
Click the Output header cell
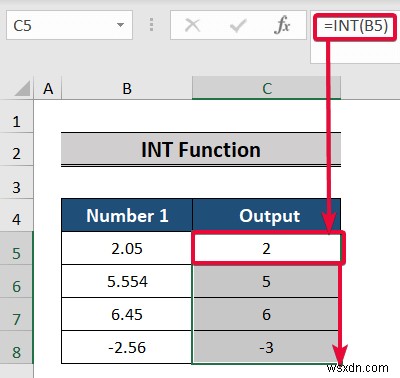[267, 215]
